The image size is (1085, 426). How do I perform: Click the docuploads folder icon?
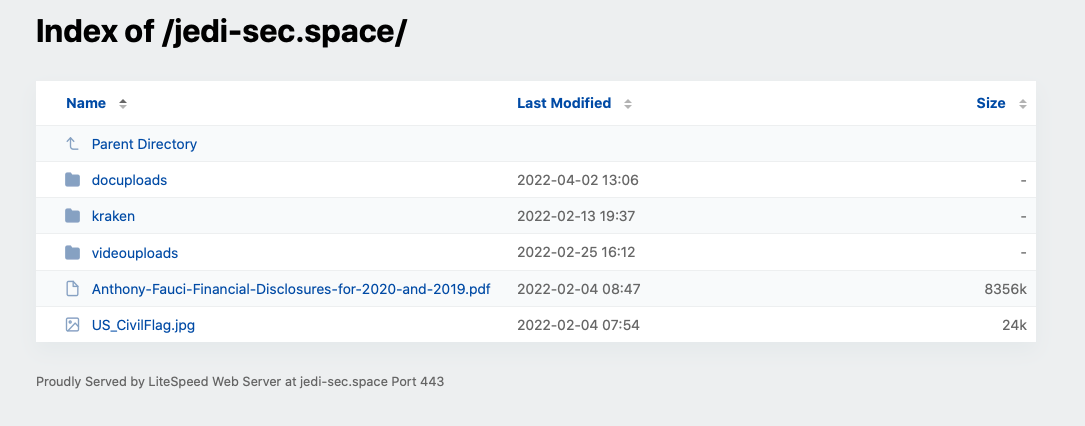point(72,180)
